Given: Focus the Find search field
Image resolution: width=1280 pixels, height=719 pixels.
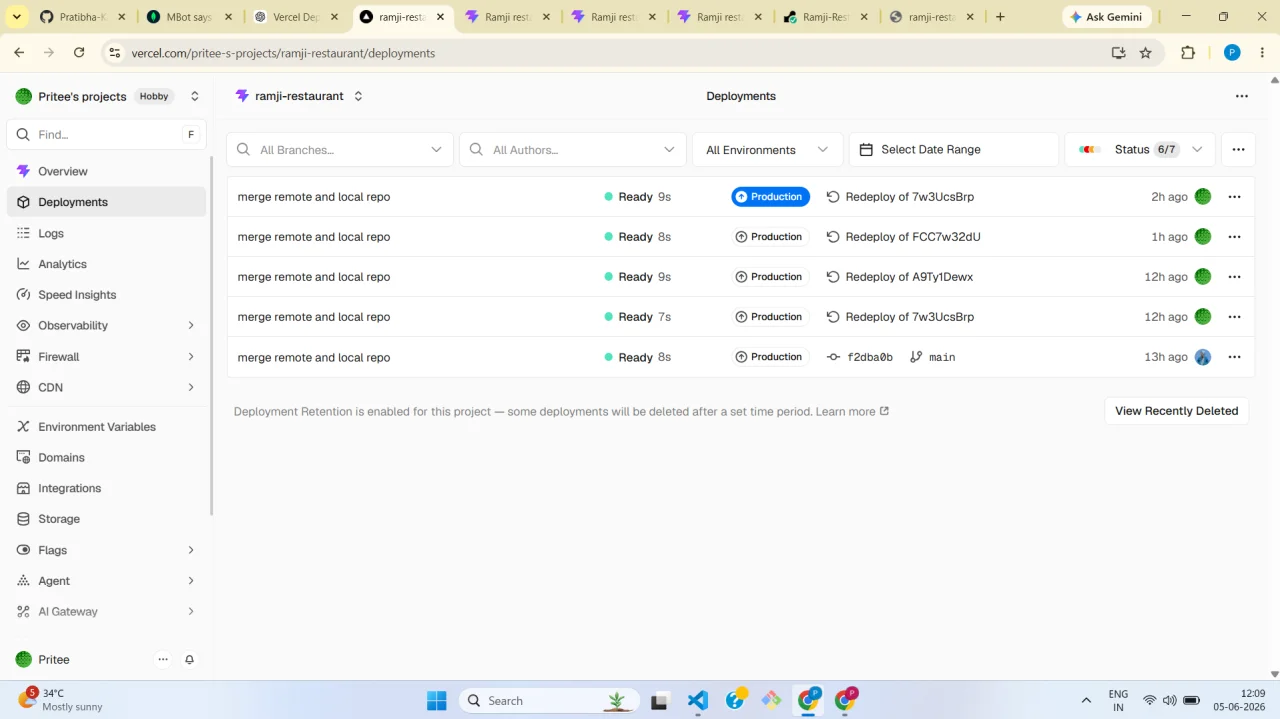Looking at the screenshot, I should (106, 134).
